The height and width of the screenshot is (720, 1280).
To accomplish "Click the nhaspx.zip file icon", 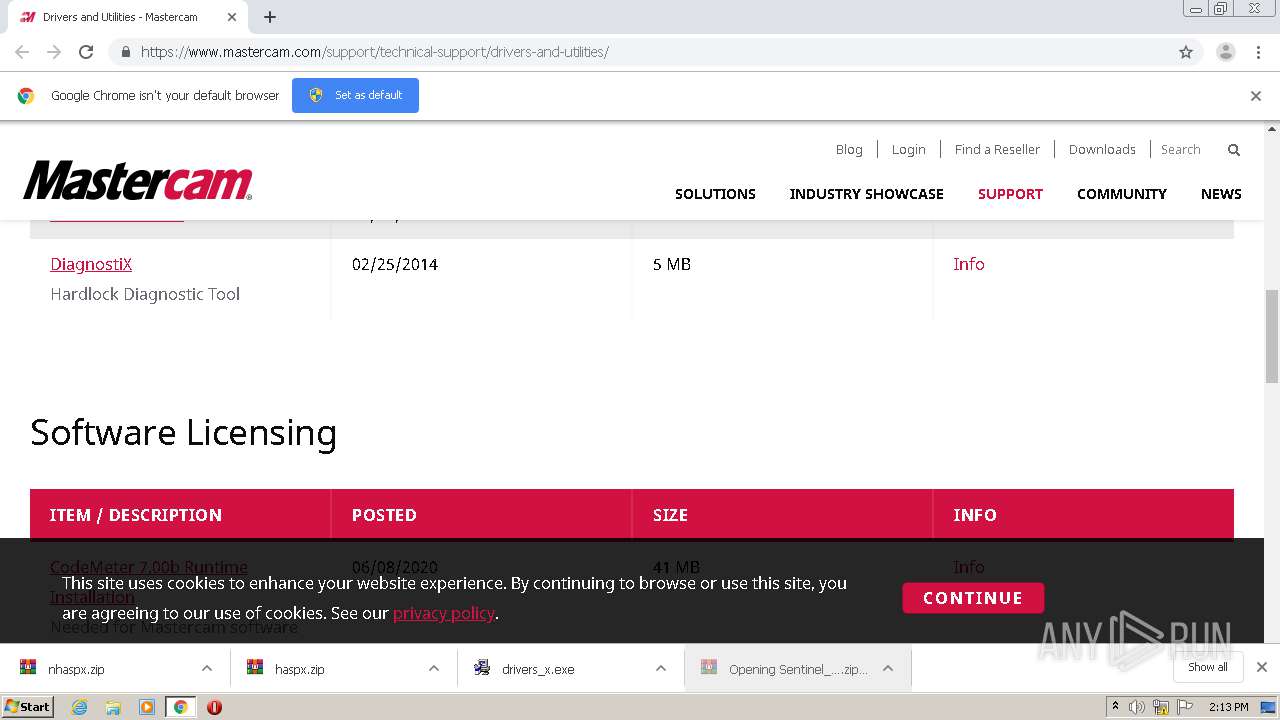I will coord(28,668).
